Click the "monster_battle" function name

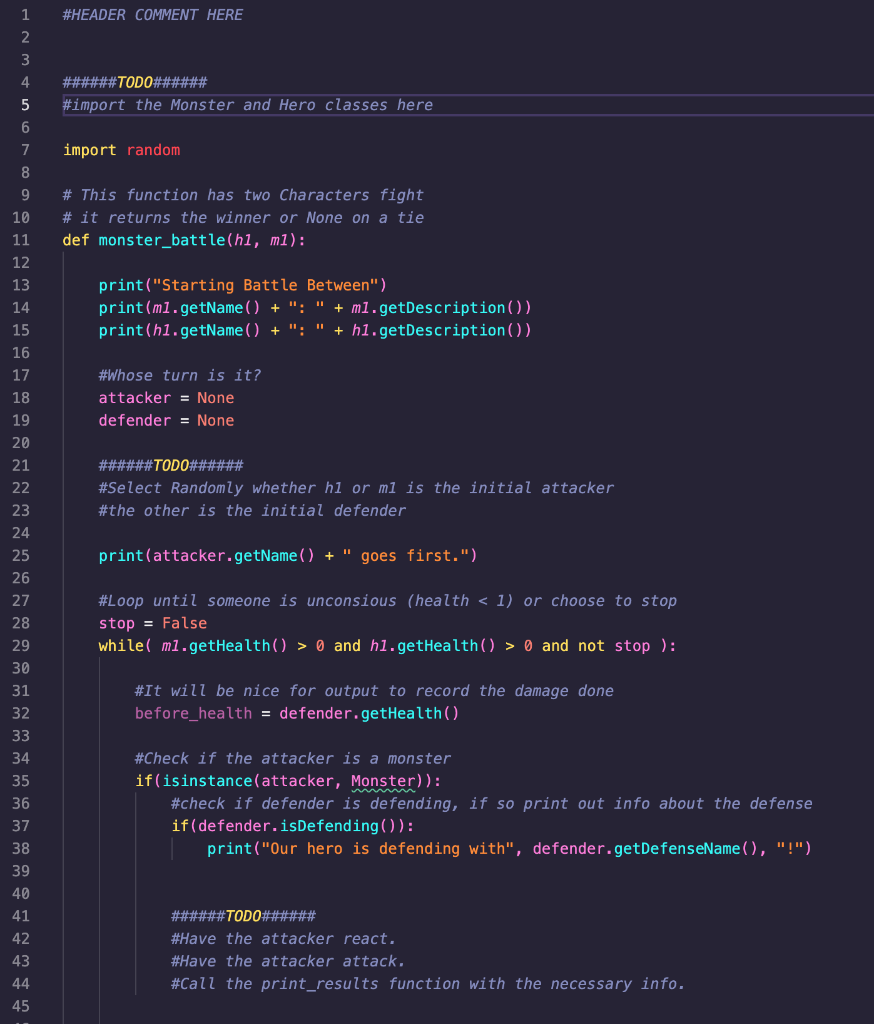point(162,240)
